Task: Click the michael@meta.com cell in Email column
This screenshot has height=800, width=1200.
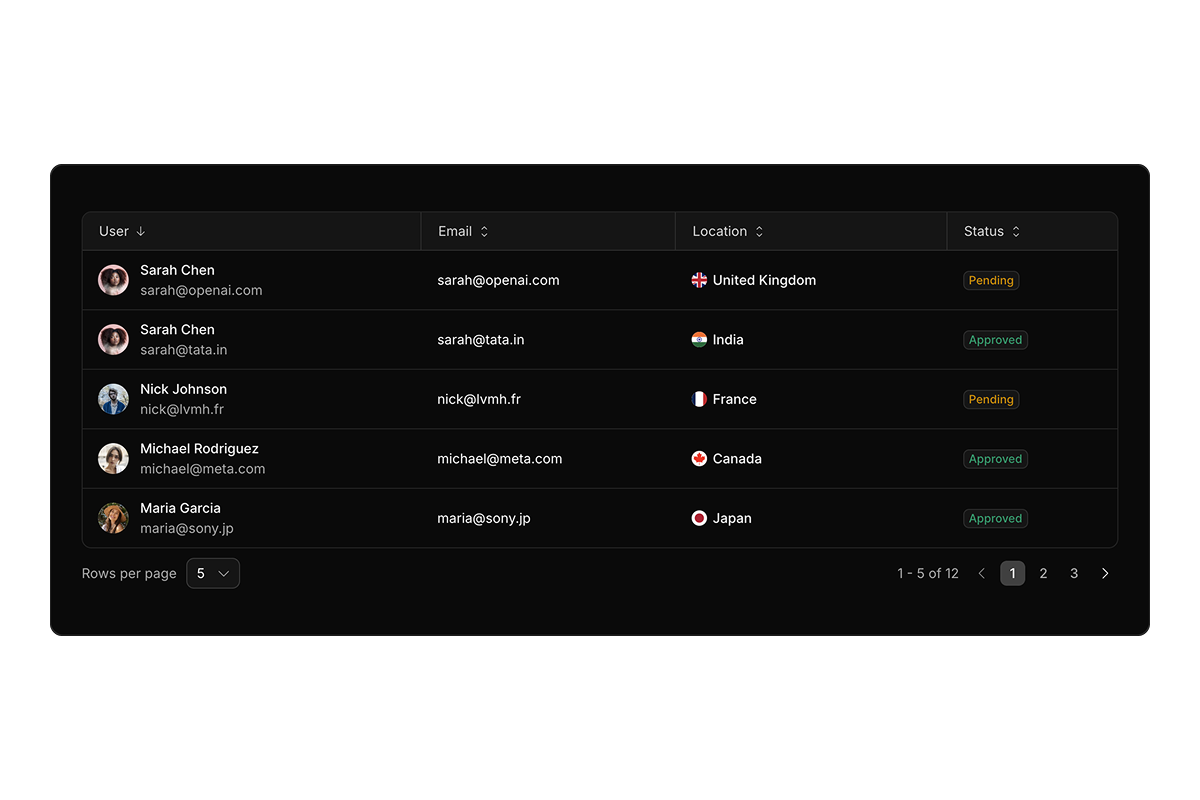Action: 499,459
